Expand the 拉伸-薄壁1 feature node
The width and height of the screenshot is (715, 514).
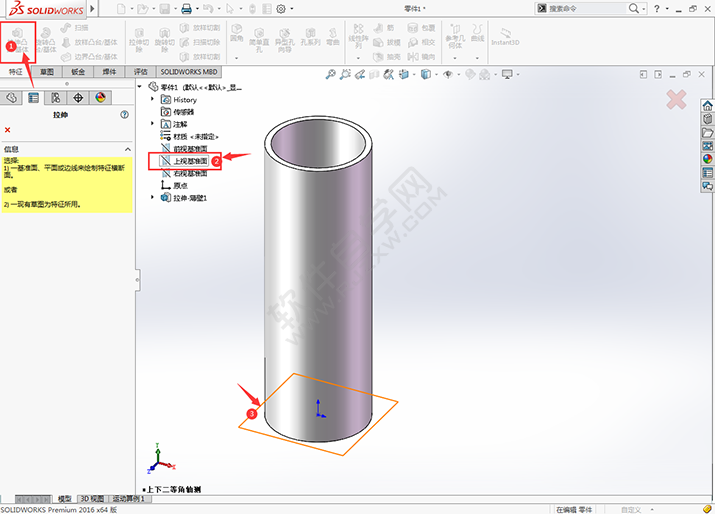[x=153, y=197]
